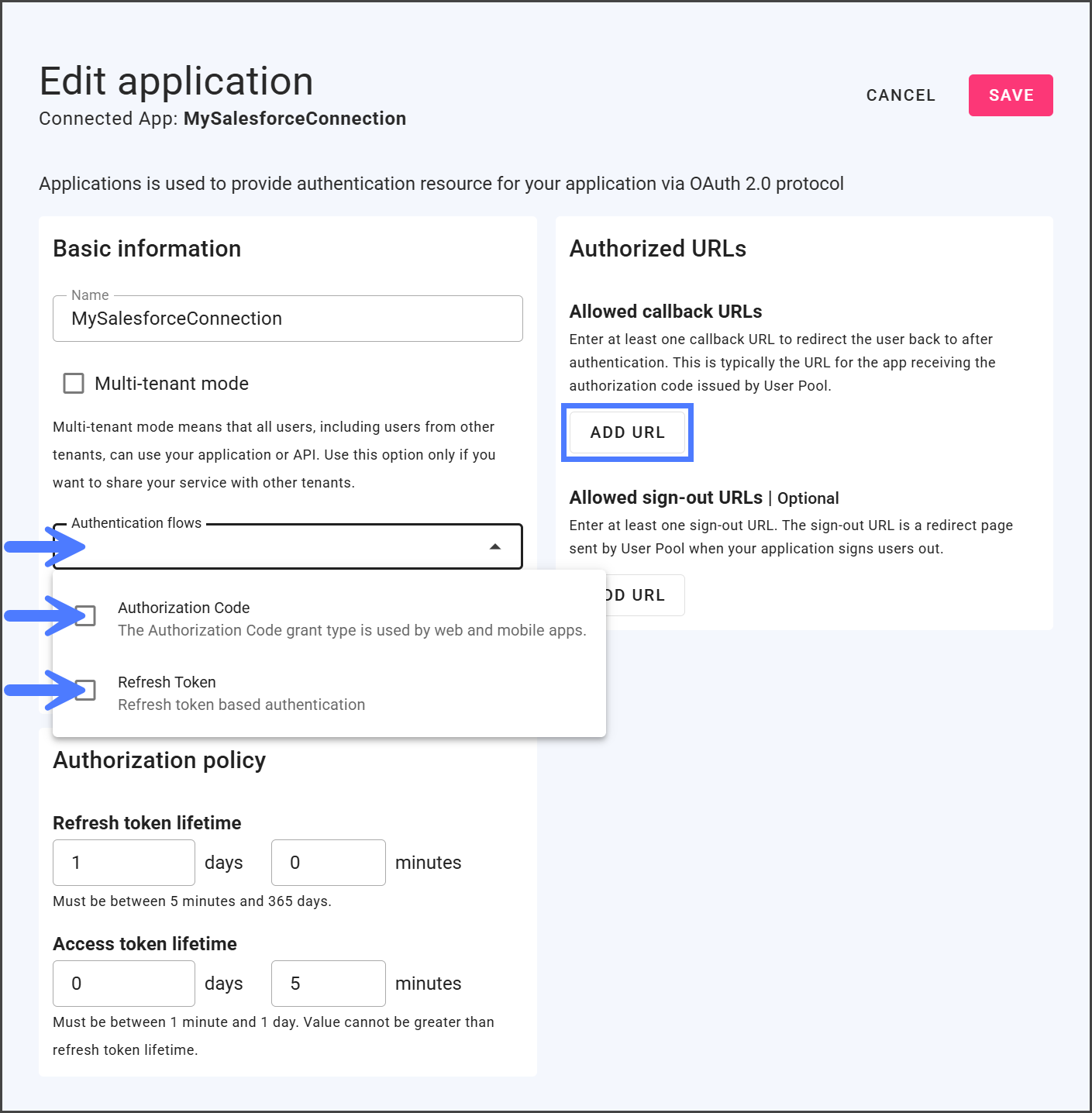Click CANCEL to discard changes
The width and height of the screenshot is (1092, 1113).
click(x=901, y=95)
